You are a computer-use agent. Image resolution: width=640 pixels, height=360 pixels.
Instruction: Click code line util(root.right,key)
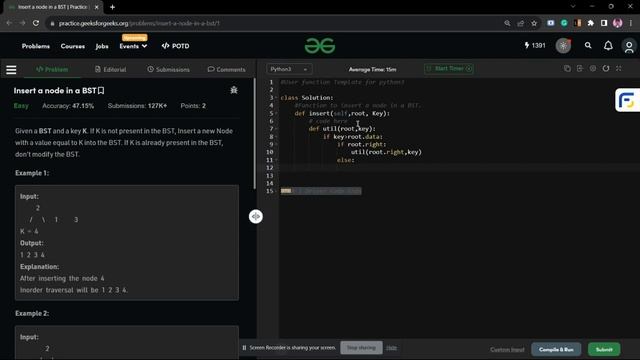pyautogui.click(x=386, y=152)
